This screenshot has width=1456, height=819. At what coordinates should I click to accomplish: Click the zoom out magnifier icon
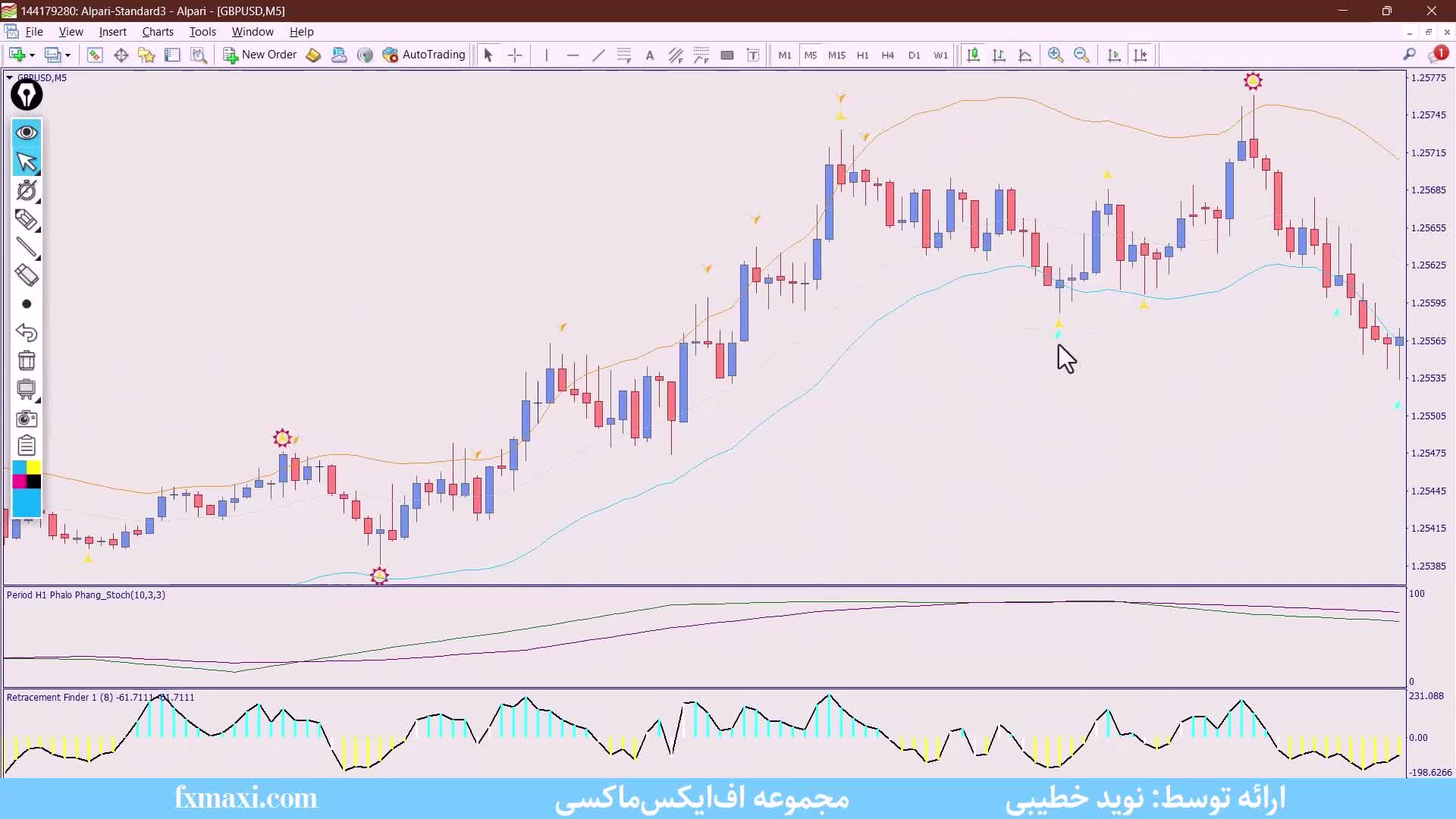click(1081, 55)
